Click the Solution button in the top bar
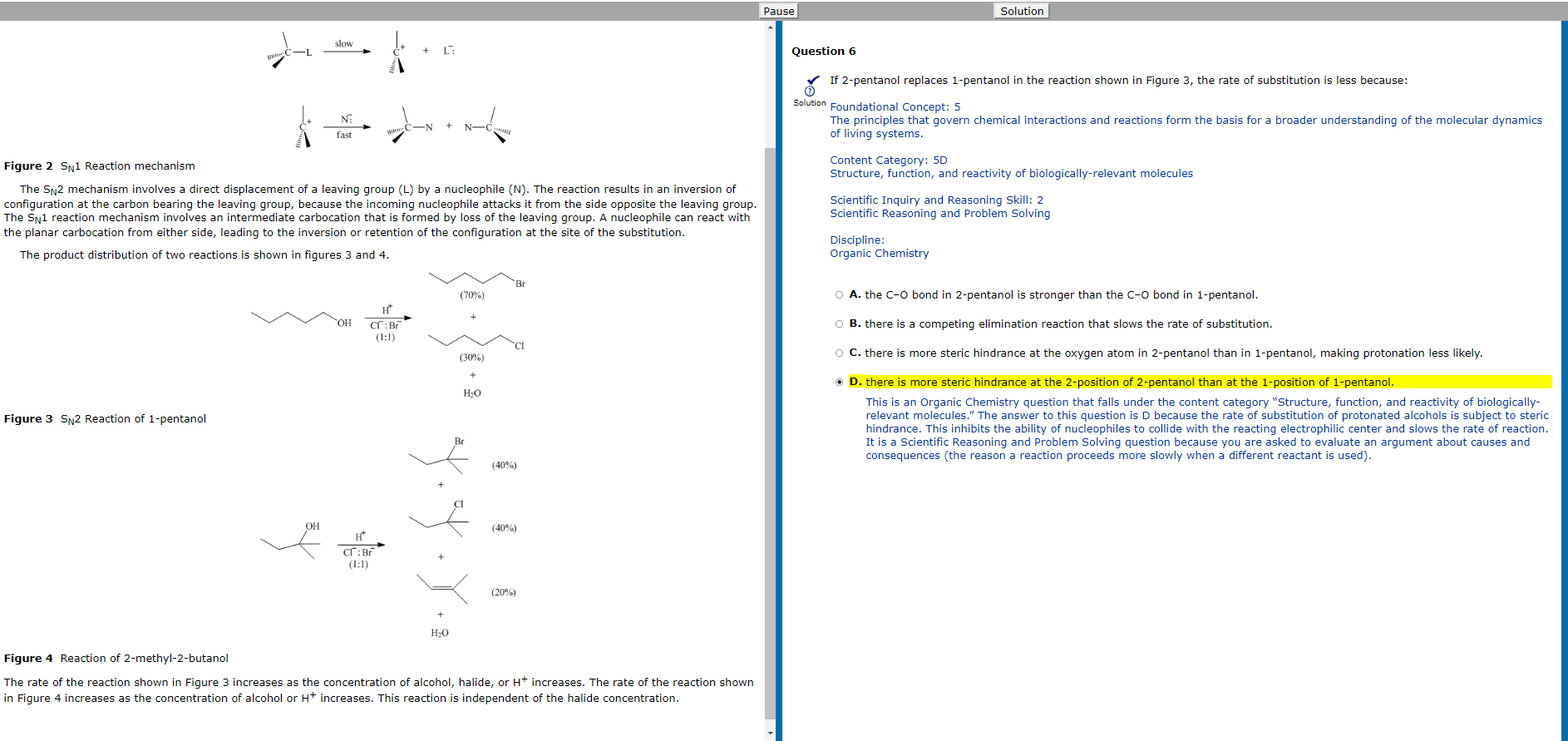 pos(1021,11)
